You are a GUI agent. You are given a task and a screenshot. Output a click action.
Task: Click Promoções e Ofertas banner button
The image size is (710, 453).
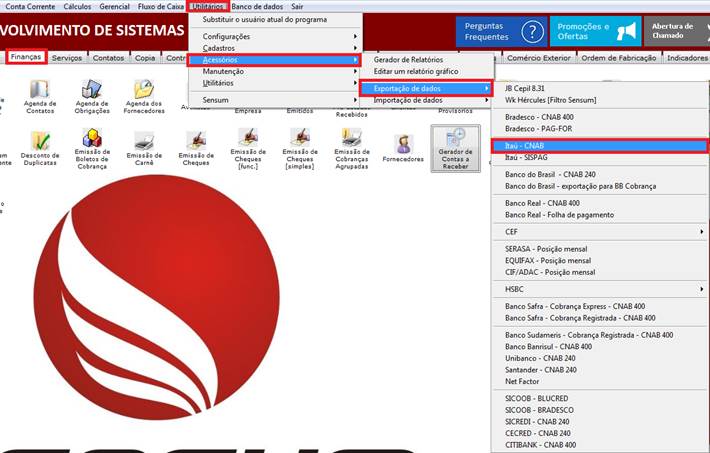point(595,31)
